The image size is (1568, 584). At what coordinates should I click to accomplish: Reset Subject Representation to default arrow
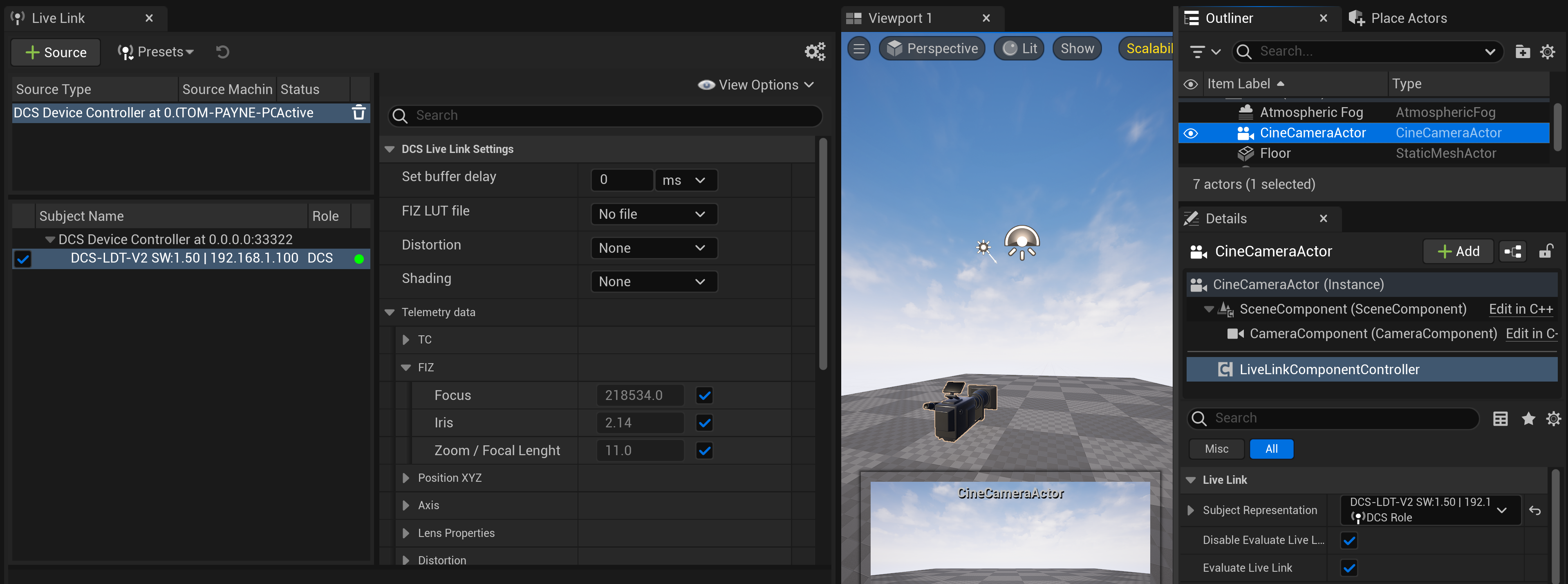click(1535, 510)
